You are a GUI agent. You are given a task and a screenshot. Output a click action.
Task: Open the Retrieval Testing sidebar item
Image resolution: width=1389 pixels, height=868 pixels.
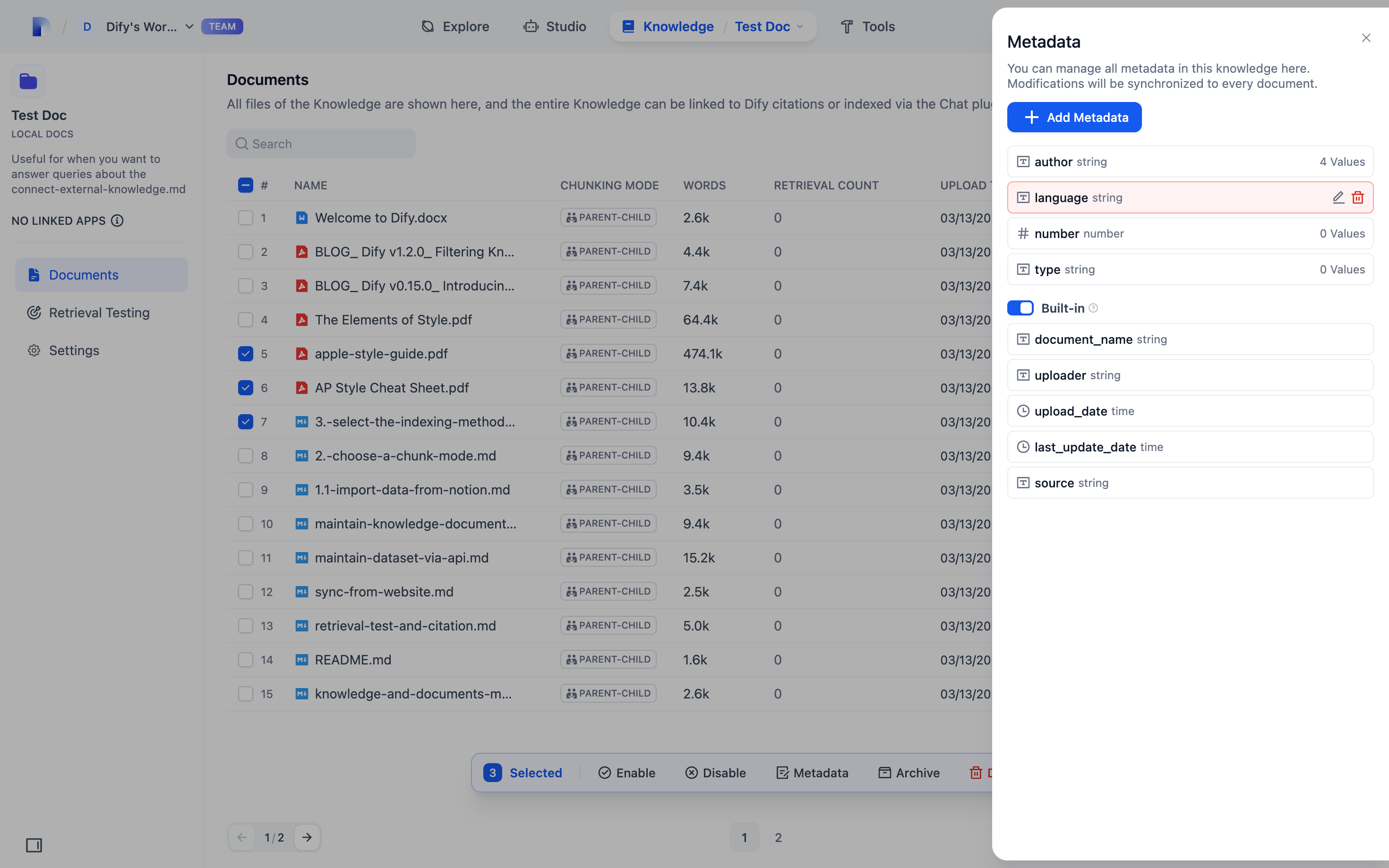(99, 313)
